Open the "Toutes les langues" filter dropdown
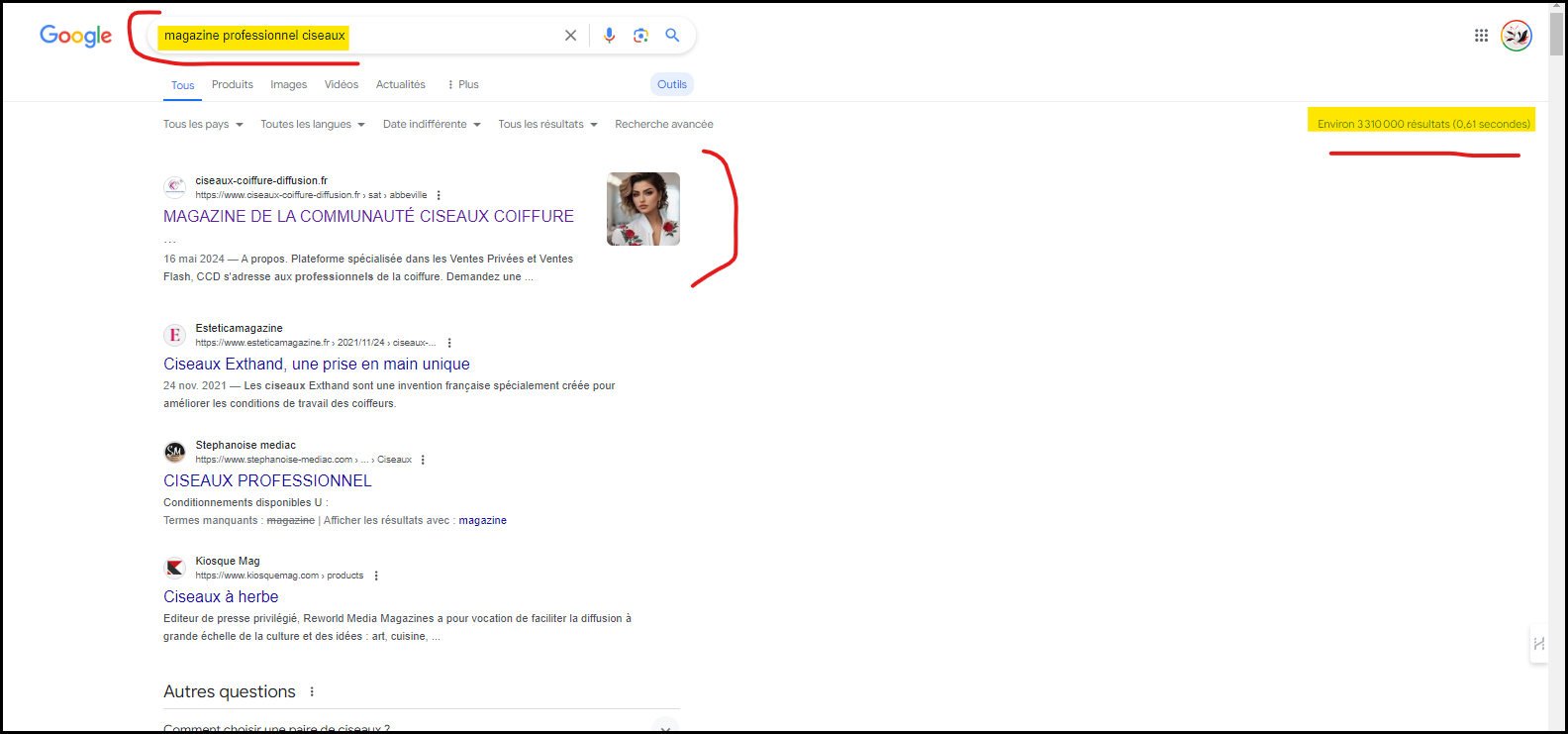Screen dimensions: 1568x734 pos(312,125)
